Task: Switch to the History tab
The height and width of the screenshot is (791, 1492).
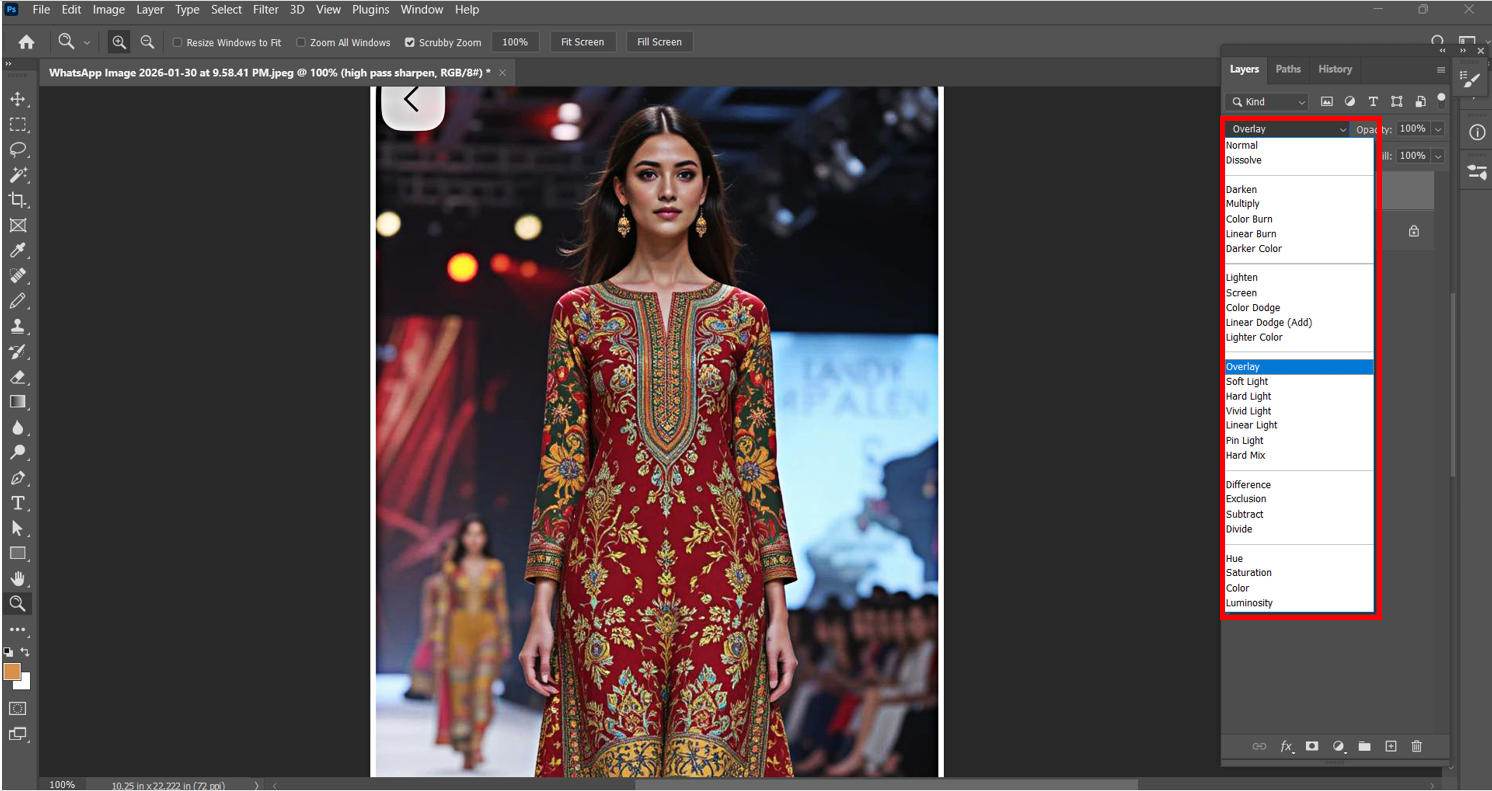Action: (x=1334, y=69)
